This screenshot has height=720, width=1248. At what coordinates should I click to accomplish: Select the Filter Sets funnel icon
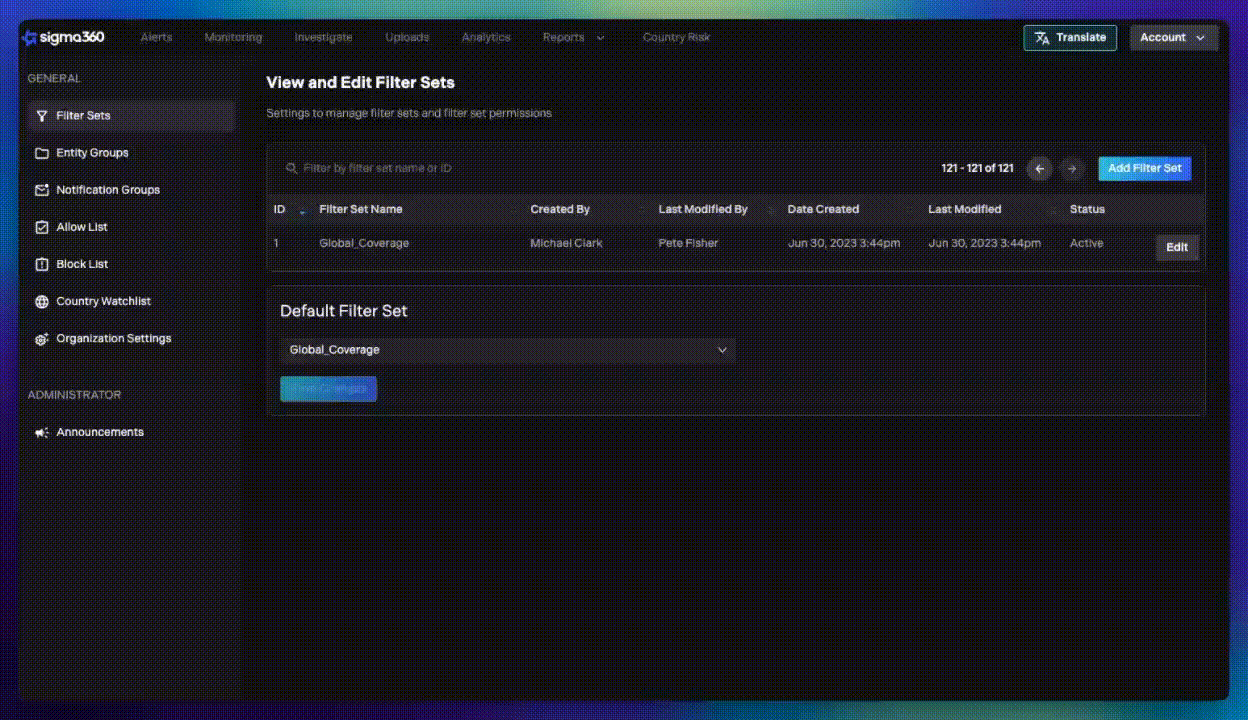point(41,115)
